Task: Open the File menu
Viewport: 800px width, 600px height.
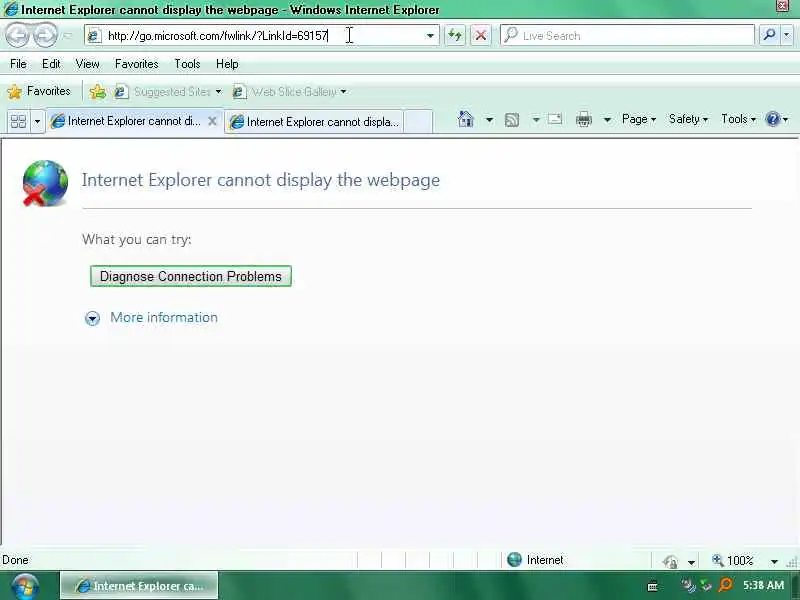Action: 18,64
